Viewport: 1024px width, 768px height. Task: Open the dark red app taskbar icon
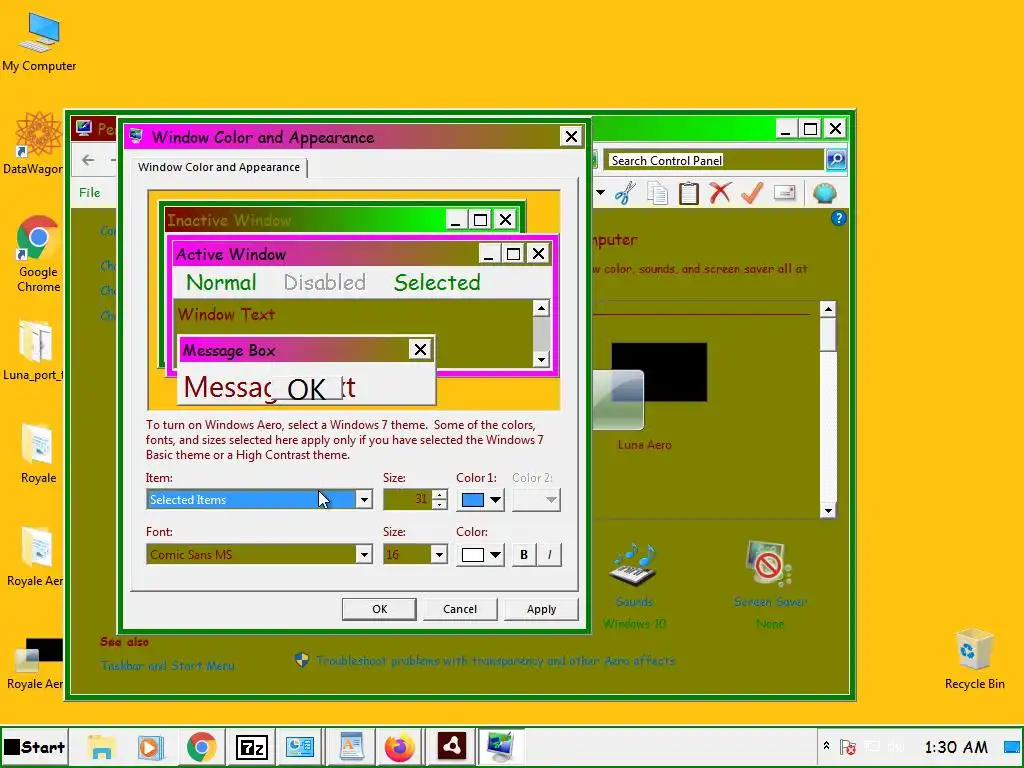point(451,746)
